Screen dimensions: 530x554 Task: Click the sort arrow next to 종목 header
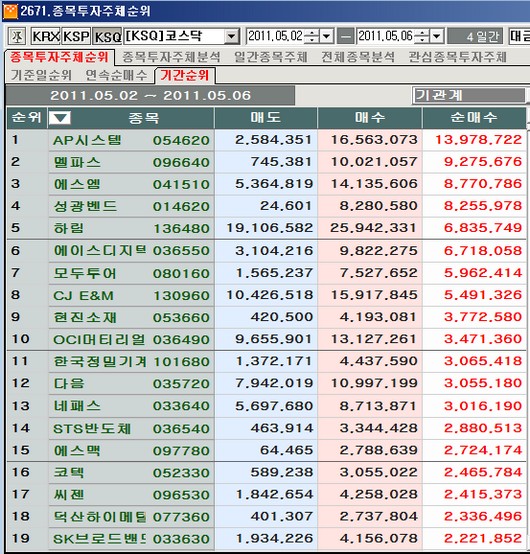point(59,118)
